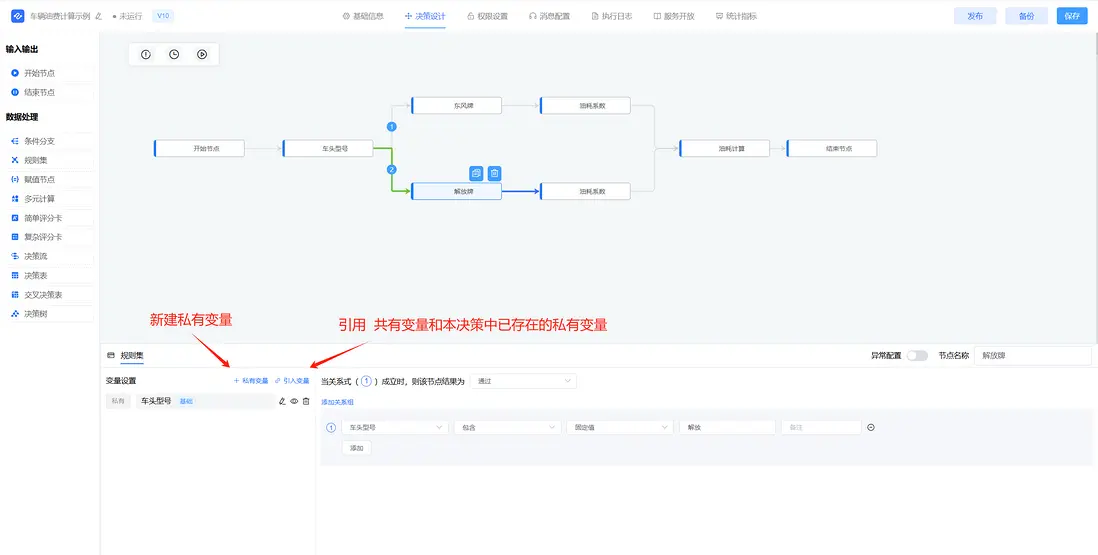Image resolution: width=1098 pixels, height=555 pixels.
Task: Select the 油耗计算 node on canvas
Action: tap(725, 148)
